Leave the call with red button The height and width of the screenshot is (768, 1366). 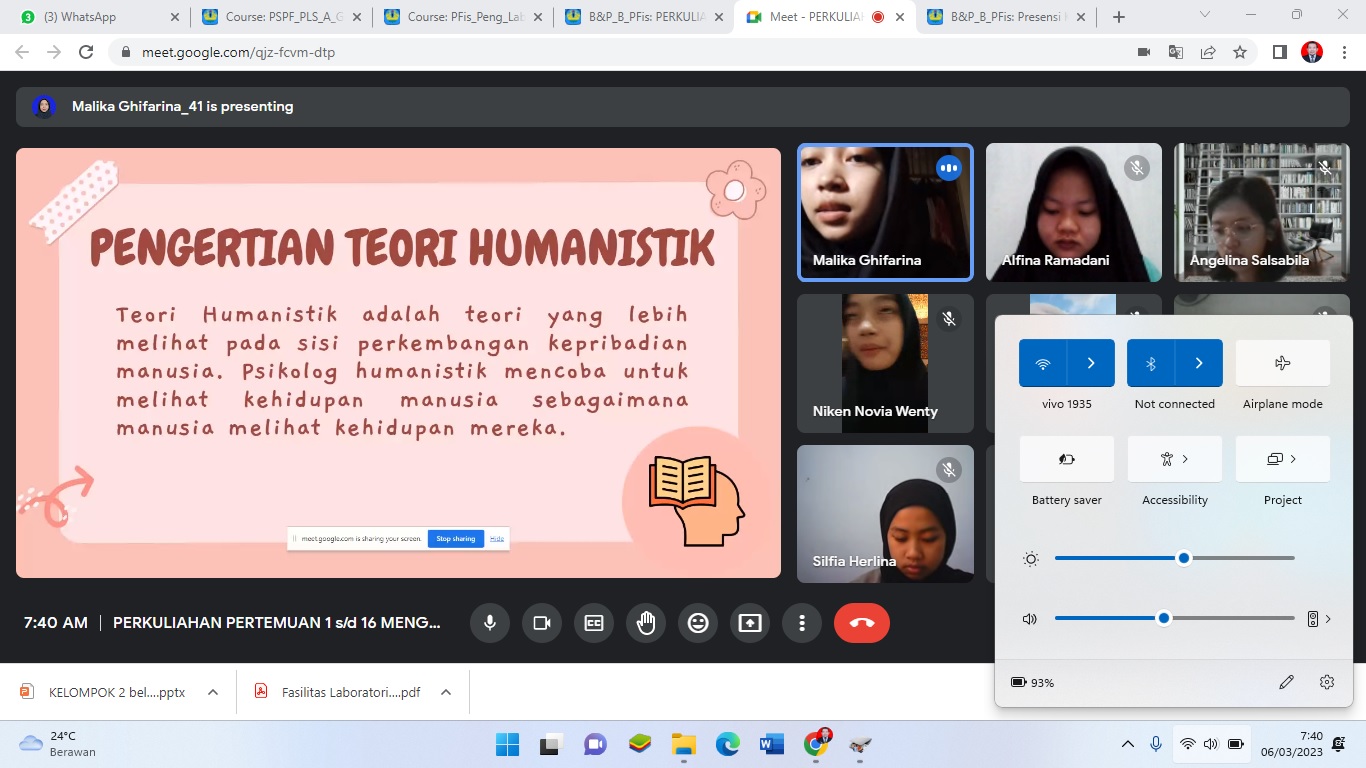[x=861, y=623]
